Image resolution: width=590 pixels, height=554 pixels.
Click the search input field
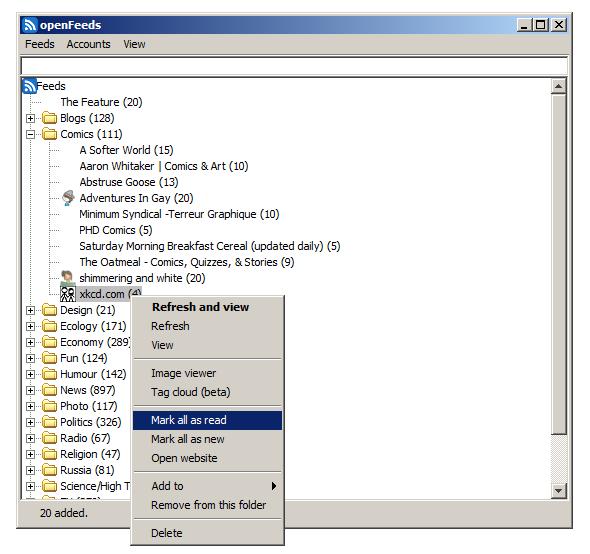click(x=294, y=66)
